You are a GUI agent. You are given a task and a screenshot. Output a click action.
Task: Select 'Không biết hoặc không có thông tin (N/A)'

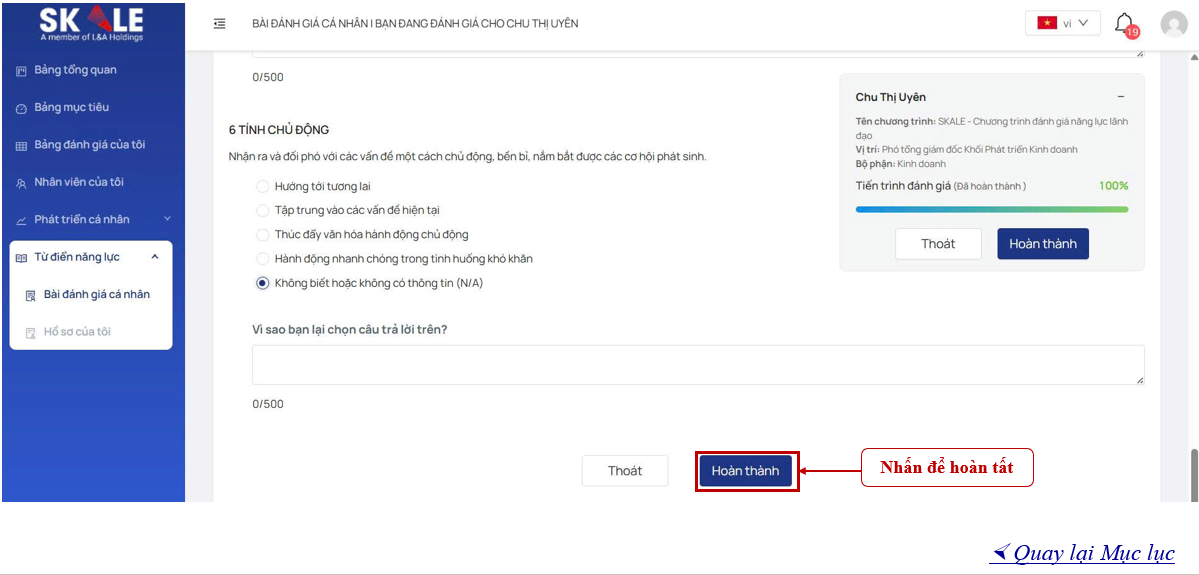pyautogui.click(x=263, y=283)
